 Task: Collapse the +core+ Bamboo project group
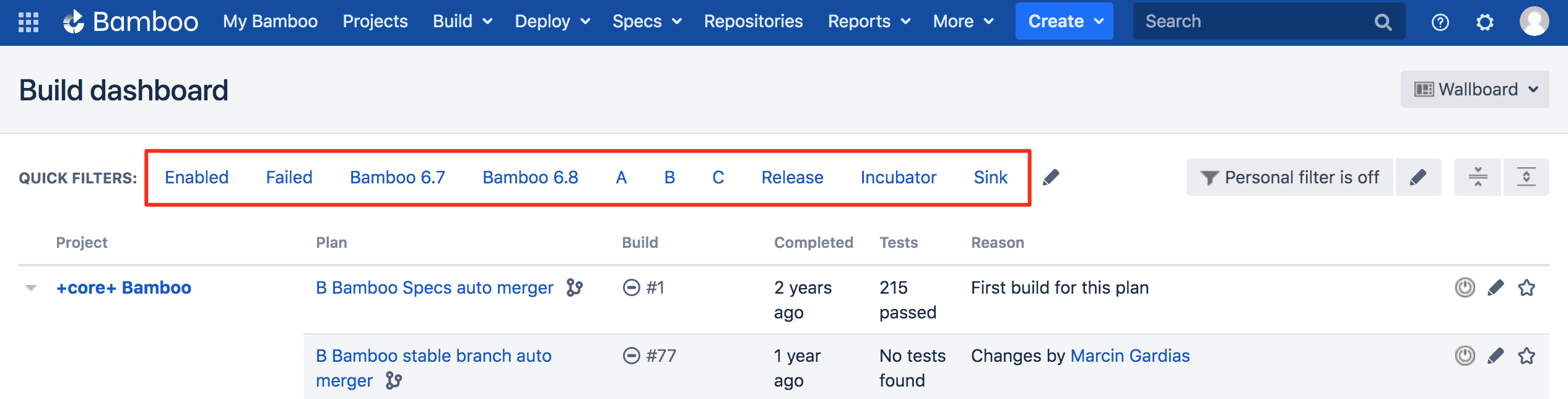pos(32,287)
